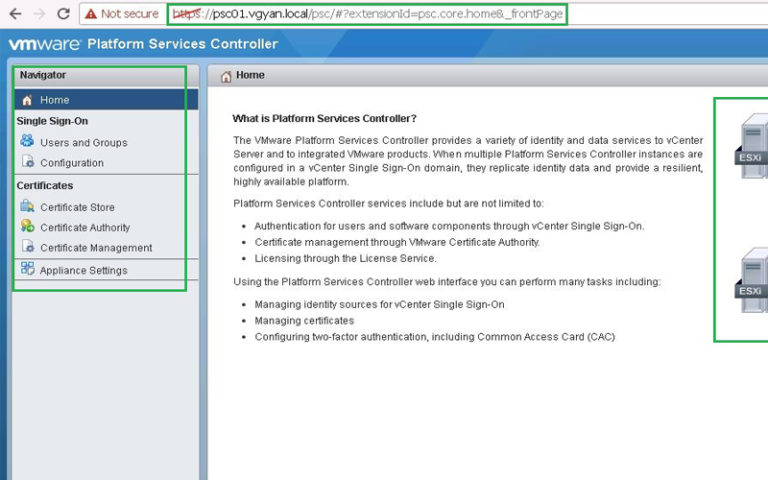Open the Certificate Store icon

[27, 207]
